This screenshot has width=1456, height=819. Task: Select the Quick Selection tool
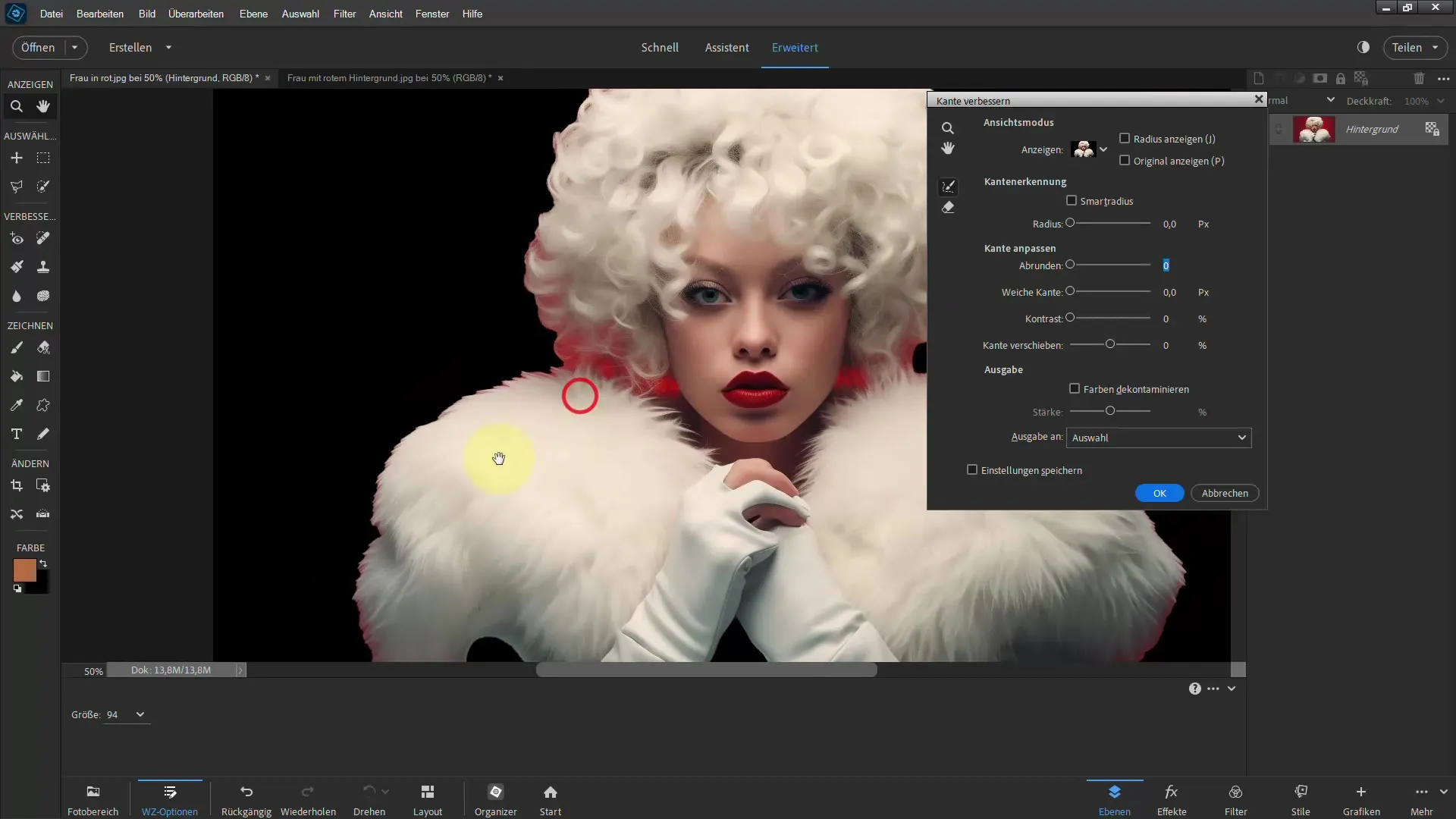coord(43,187)
